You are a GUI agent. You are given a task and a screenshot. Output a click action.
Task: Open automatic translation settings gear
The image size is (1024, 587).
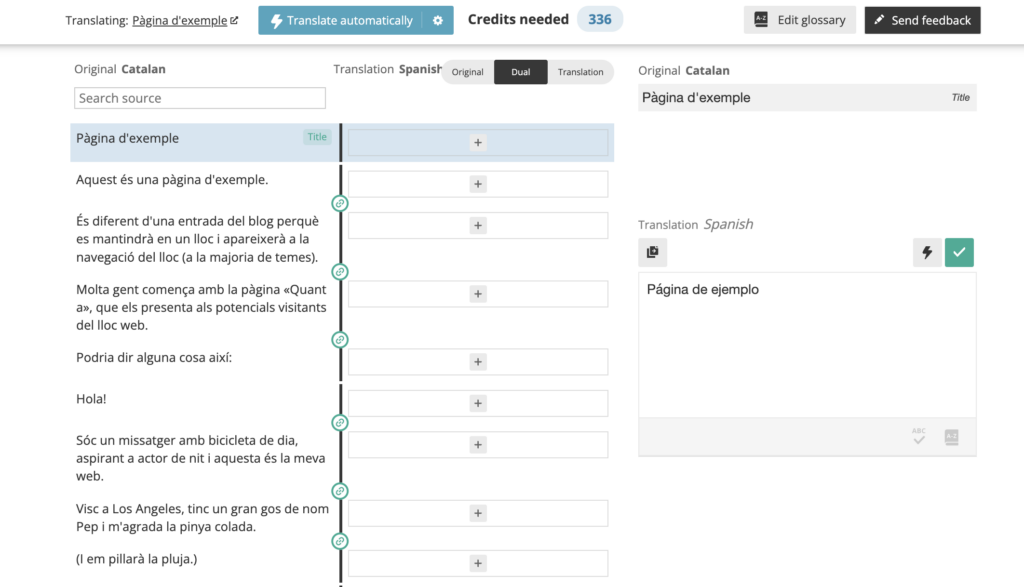point(437,20)
